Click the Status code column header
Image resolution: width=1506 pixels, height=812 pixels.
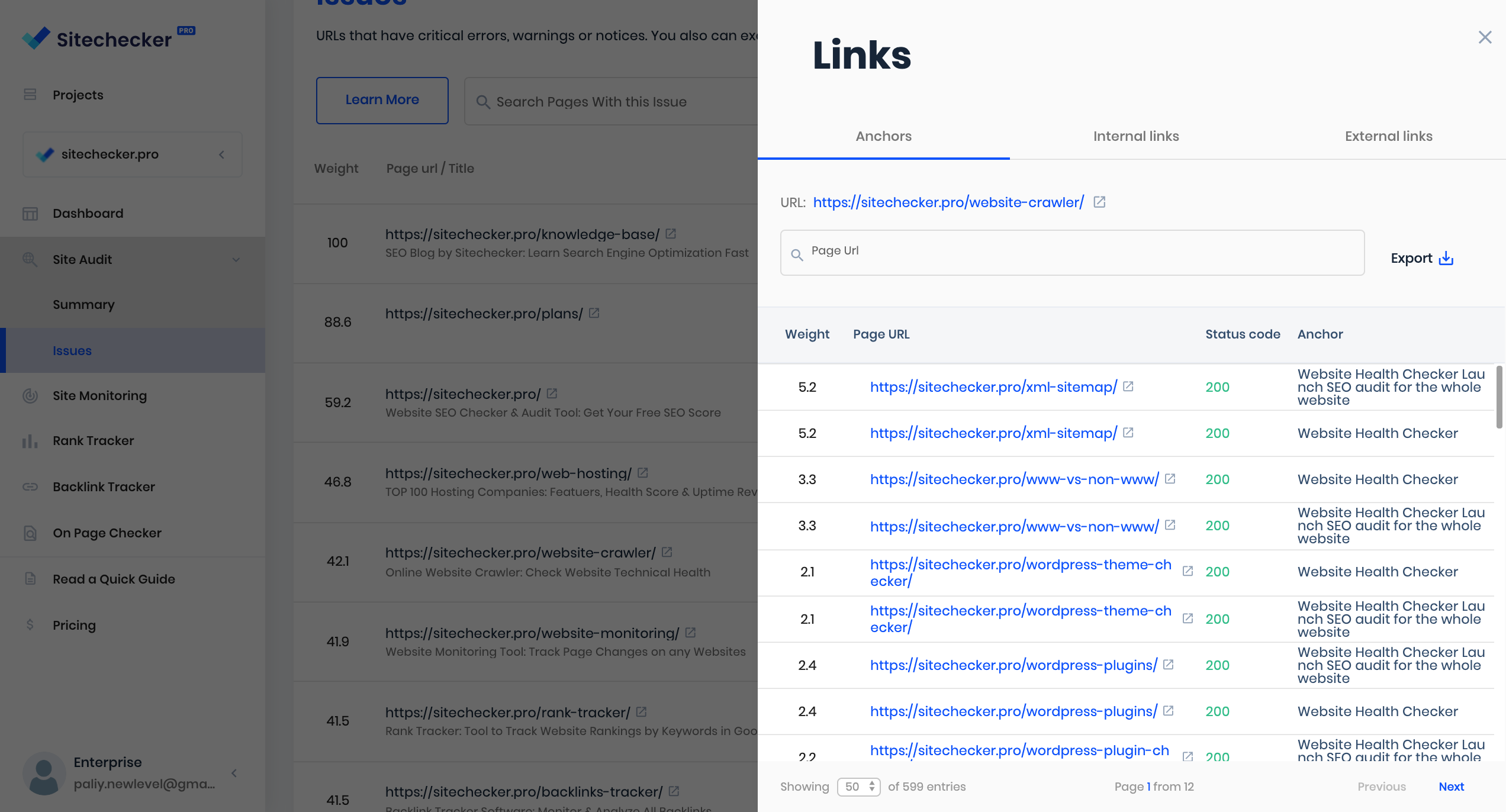[1243, 334]
